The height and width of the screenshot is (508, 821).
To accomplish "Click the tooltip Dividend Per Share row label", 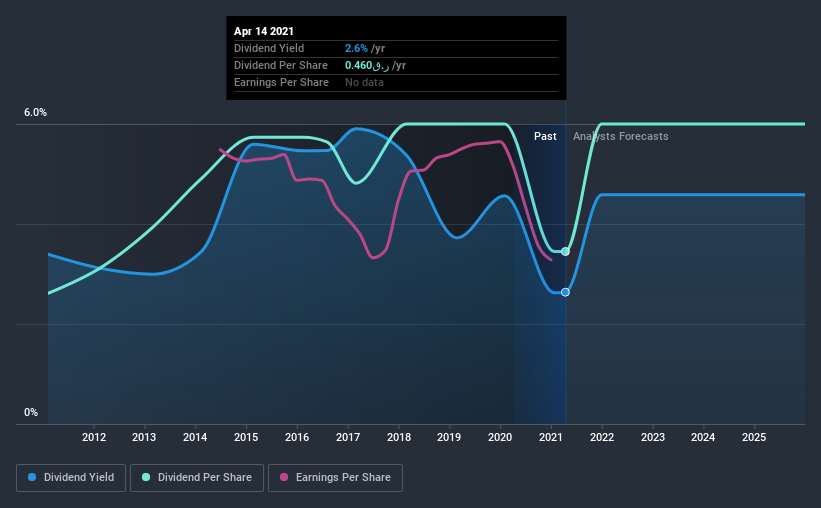I will [281, 65].
